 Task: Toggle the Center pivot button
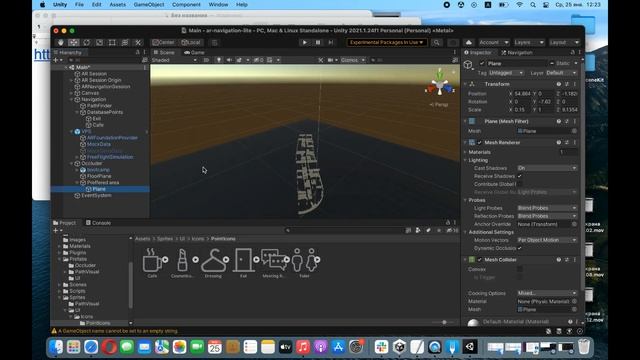163,42
